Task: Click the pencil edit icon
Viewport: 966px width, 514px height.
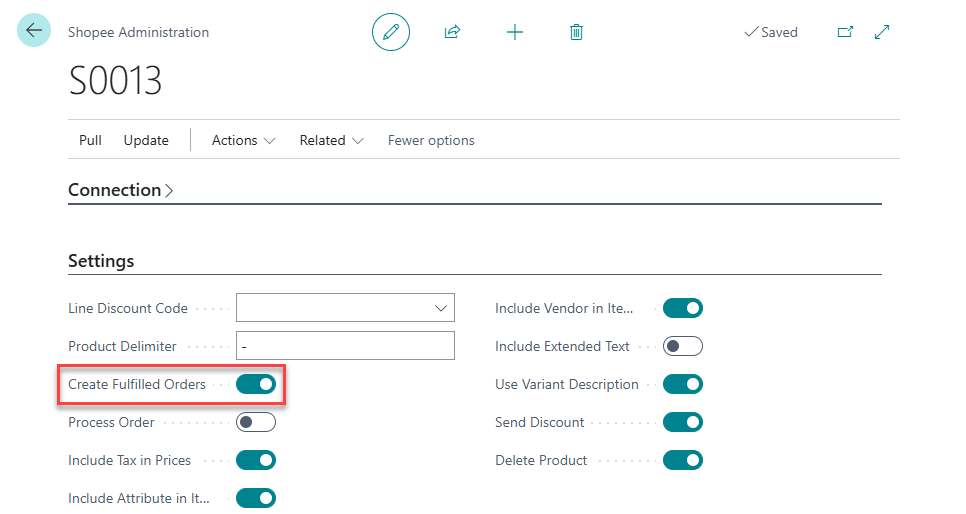Action: [391, 32]
